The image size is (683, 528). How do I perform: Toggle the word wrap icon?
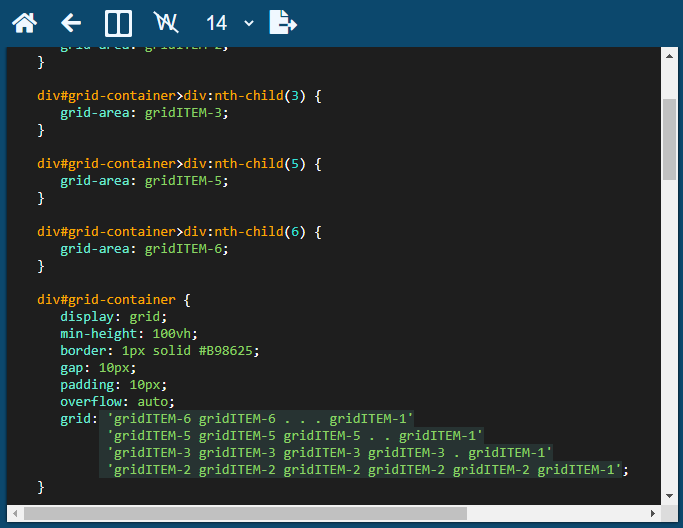(x=166, y=23)
